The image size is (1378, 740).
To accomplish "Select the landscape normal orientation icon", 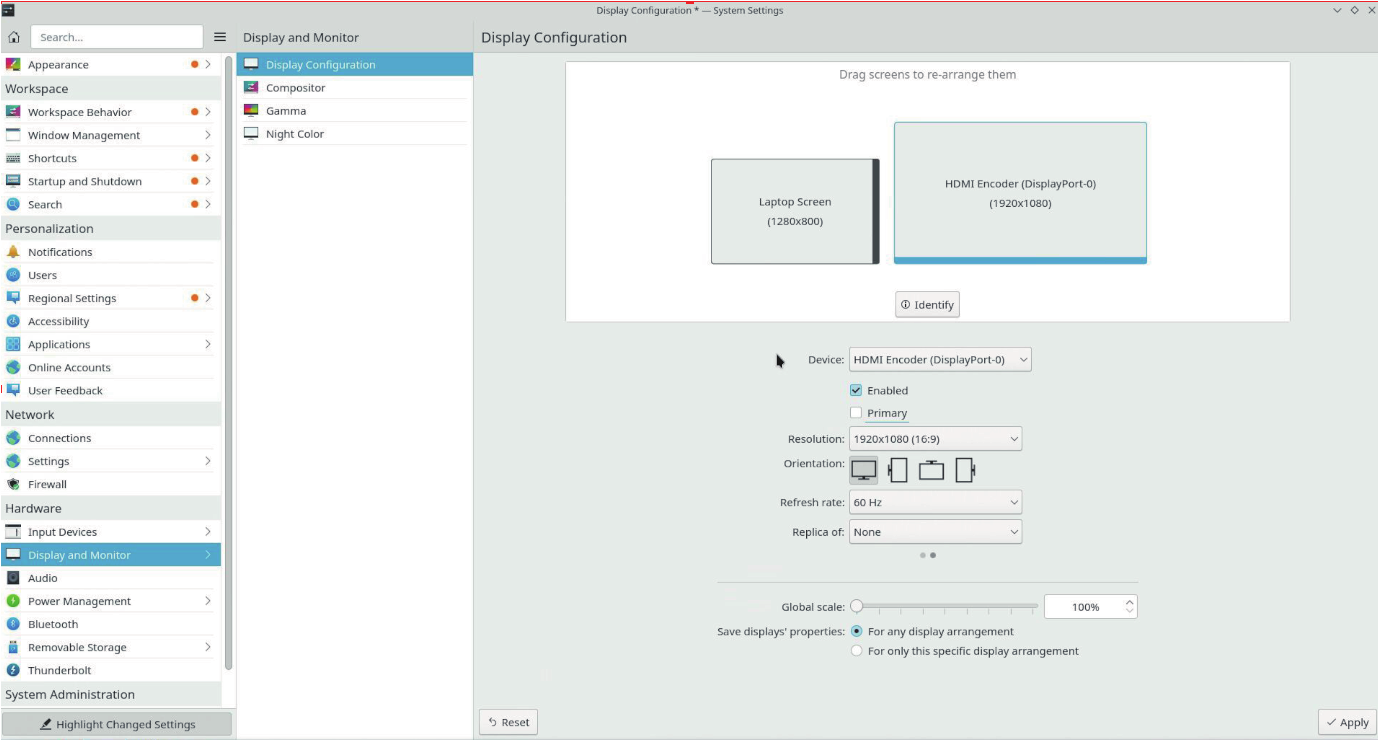I will tap(864, 470).
